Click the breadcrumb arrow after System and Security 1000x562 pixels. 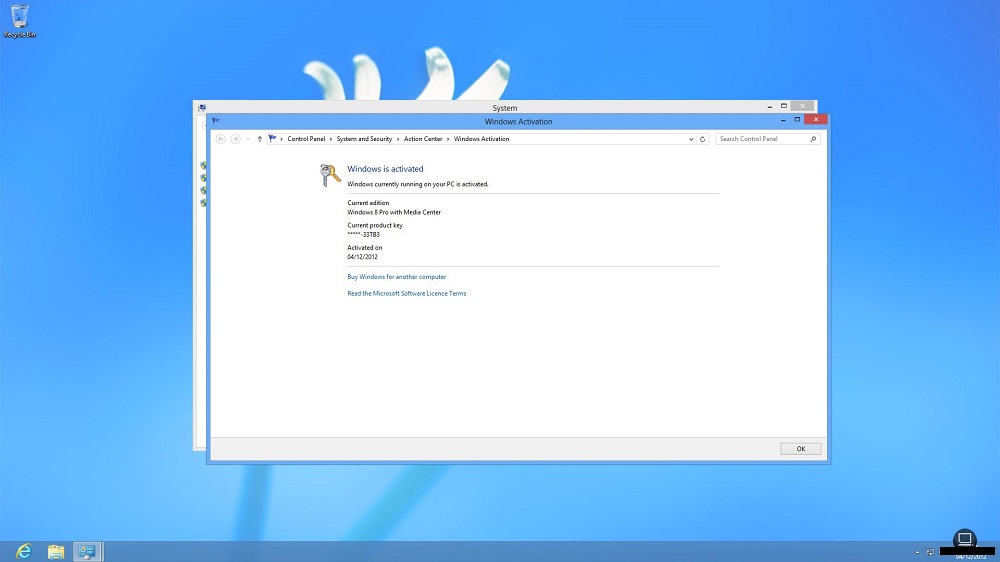point(398,139)
